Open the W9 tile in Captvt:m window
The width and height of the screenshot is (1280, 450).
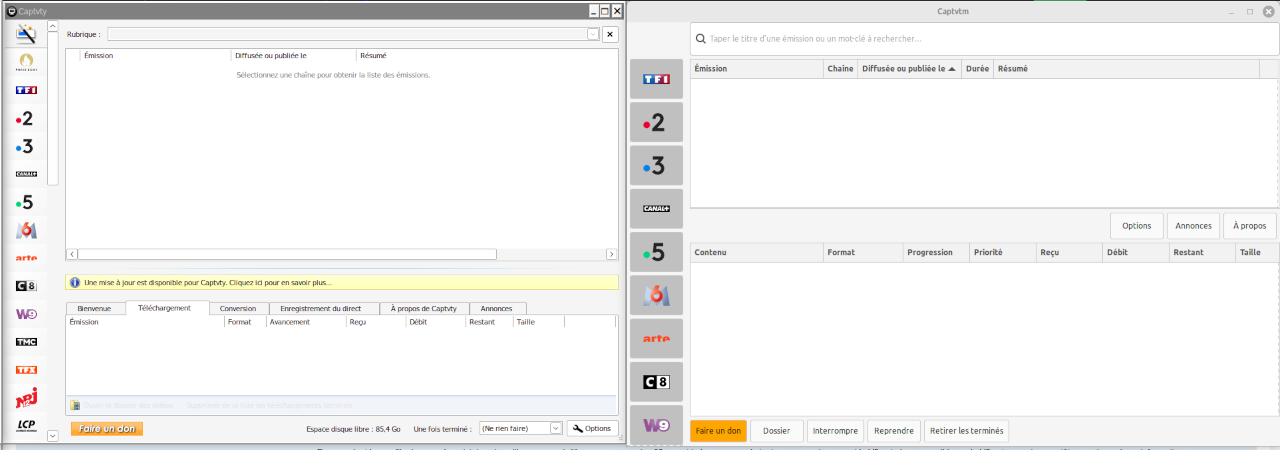pos(656,425)
